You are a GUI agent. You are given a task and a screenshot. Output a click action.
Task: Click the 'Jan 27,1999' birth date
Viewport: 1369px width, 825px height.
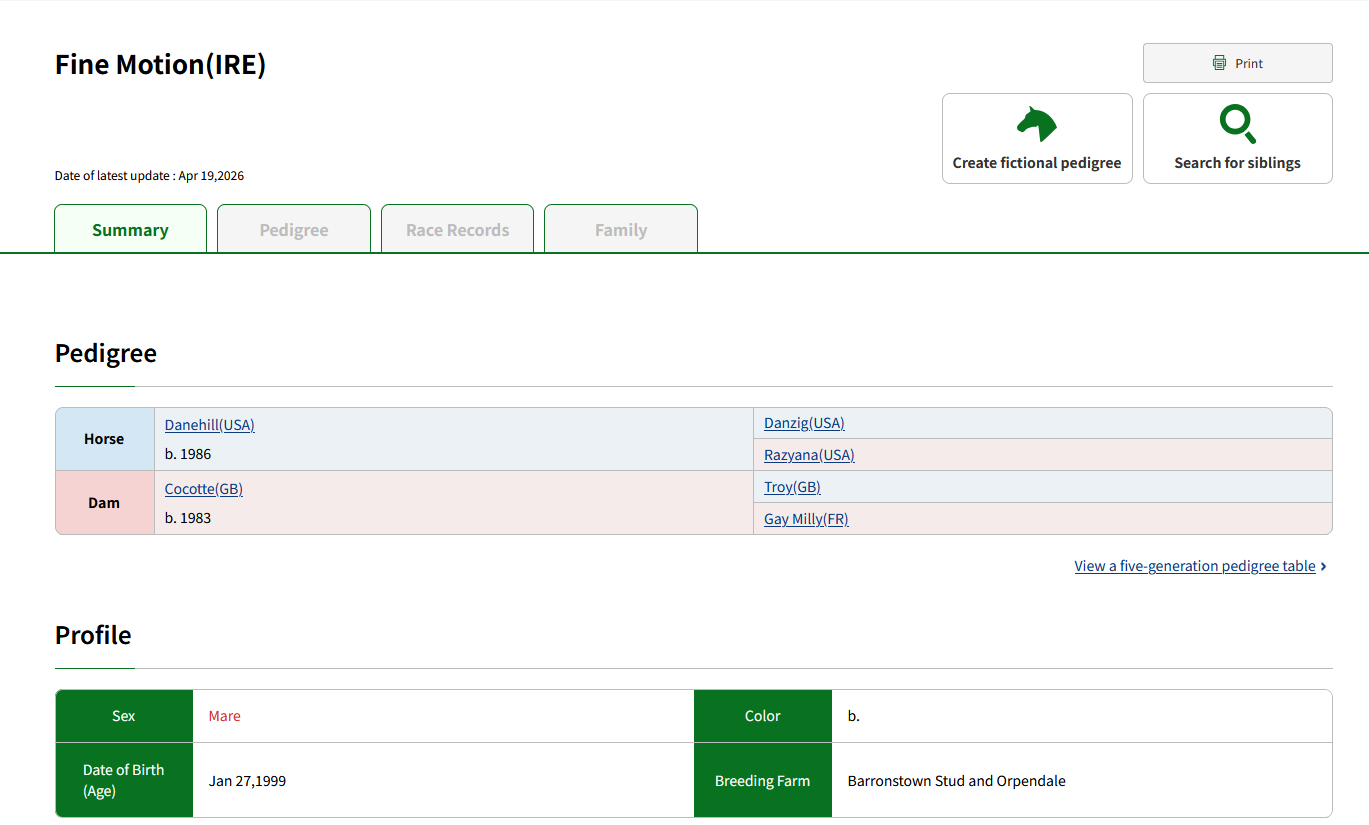(247, 781)
